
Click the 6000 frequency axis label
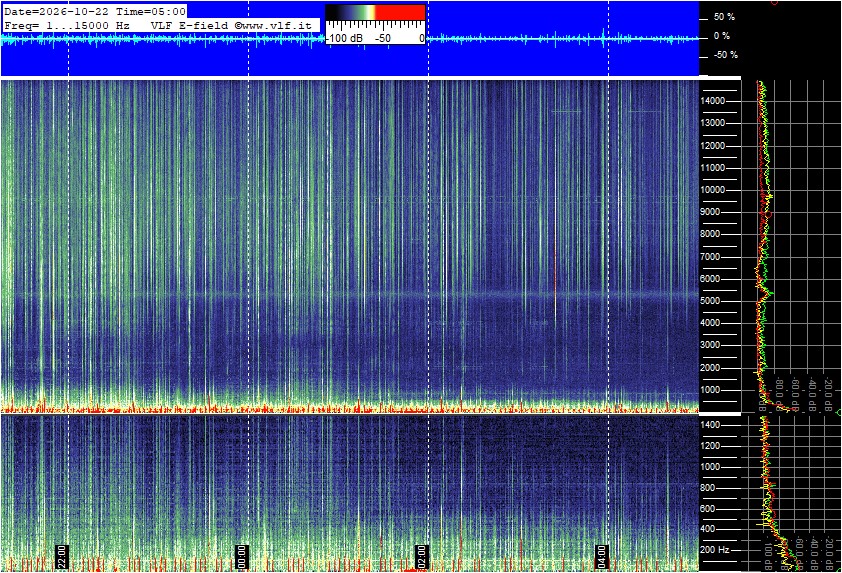pyautogui.click(x=710, y=279)
